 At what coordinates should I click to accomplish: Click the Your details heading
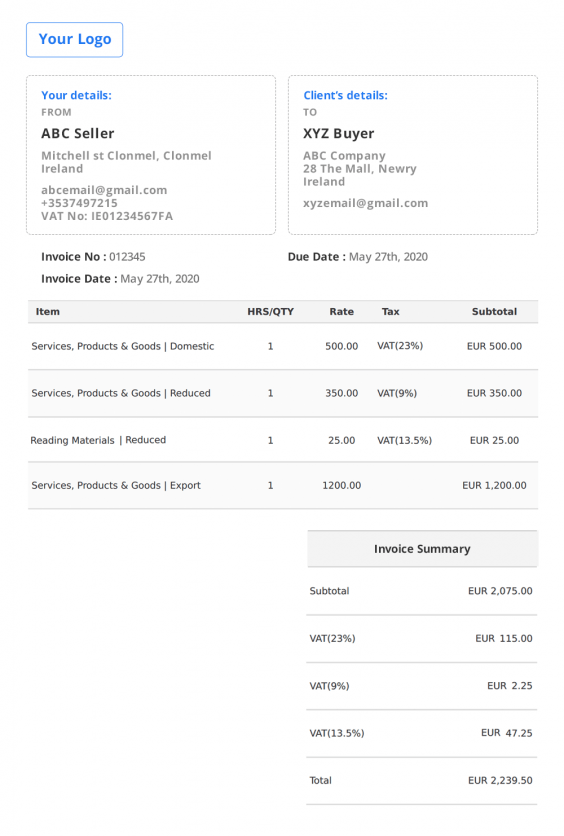pyautogui.click(x=77, y=95)
